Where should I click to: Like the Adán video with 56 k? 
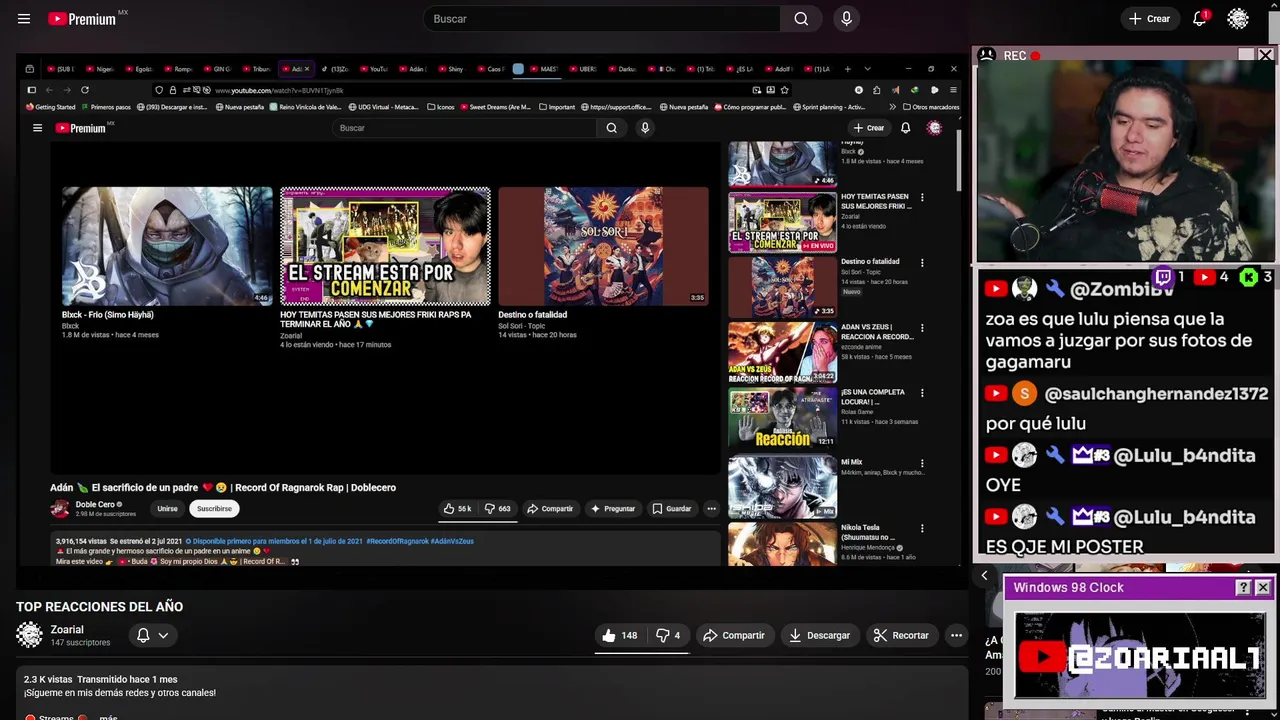click(458, 509)
